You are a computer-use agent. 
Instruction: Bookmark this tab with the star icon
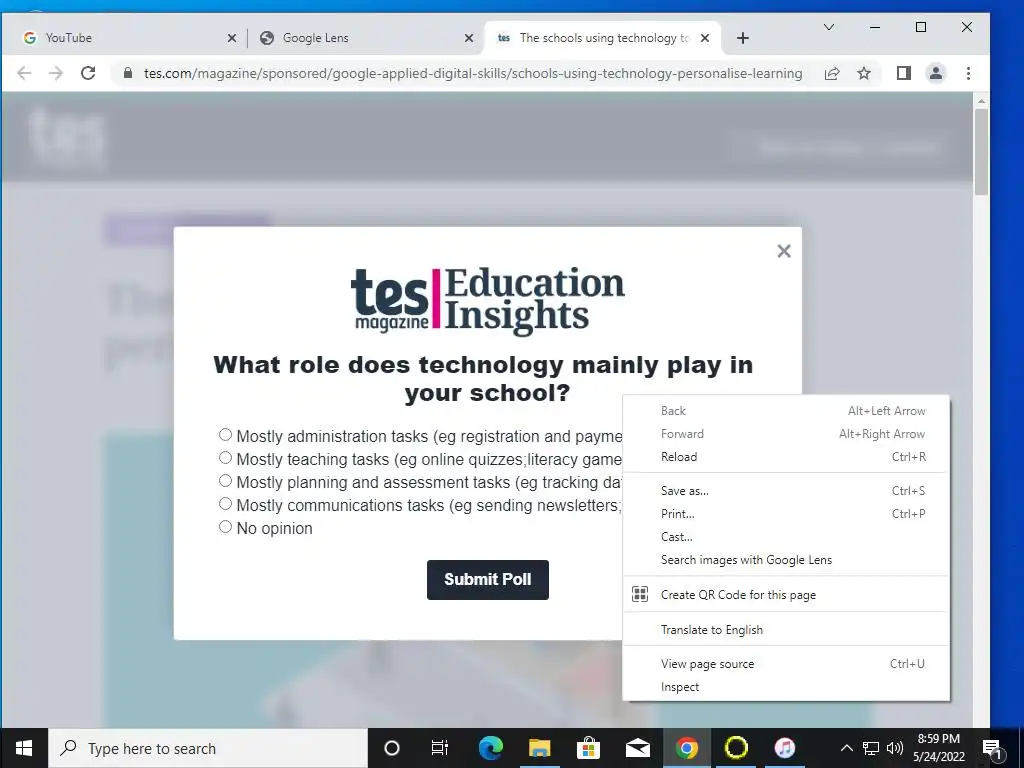864,73
